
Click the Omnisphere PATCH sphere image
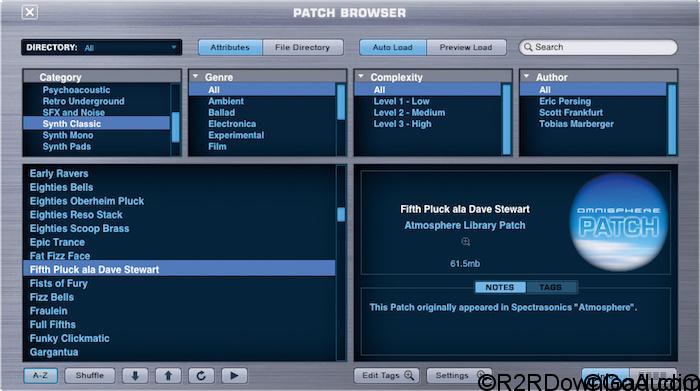pyautogui.click(x=619, y=222)
